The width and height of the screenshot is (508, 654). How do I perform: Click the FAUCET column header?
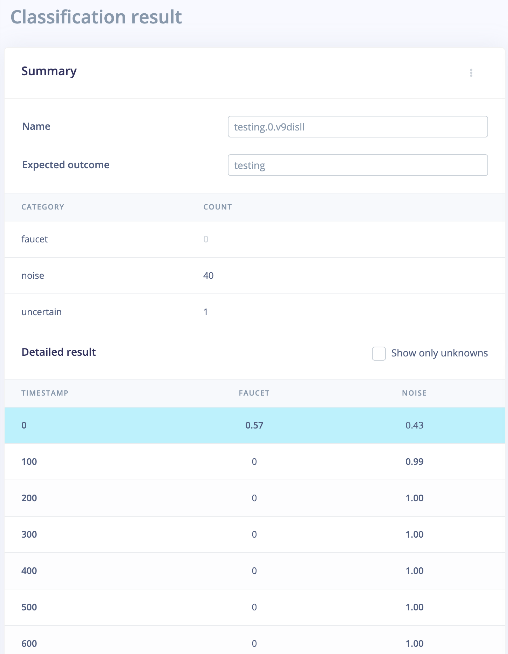coord(254,393)
